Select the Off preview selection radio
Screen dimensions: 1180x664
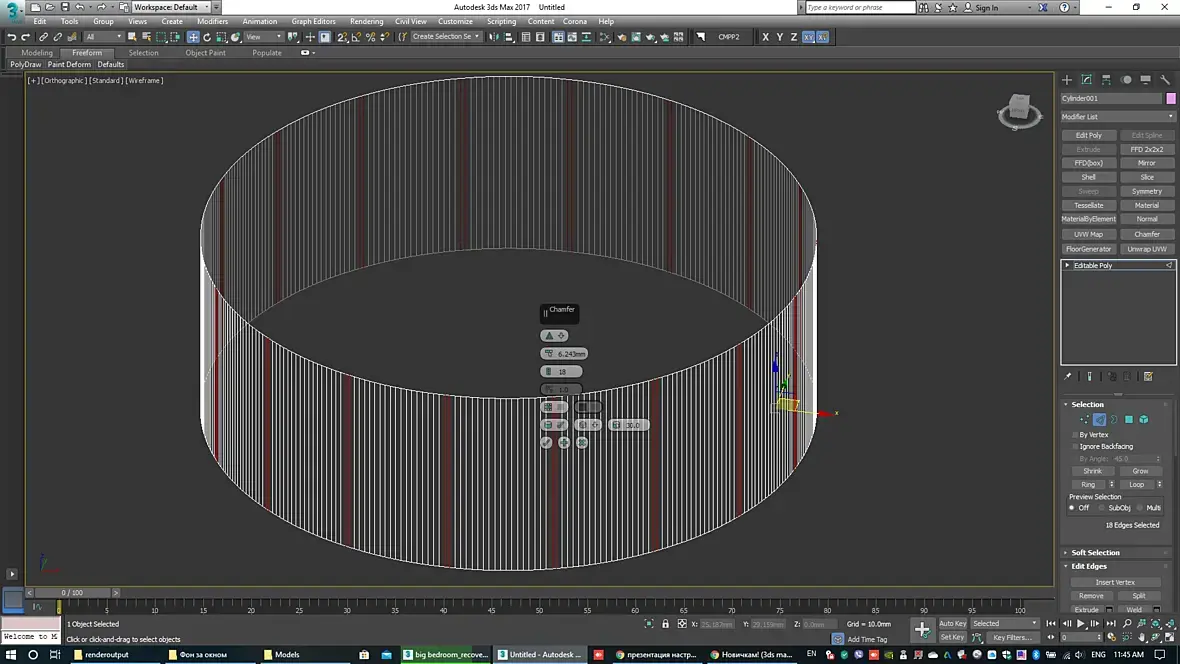pyautogui.click(x=1072, y=507)
